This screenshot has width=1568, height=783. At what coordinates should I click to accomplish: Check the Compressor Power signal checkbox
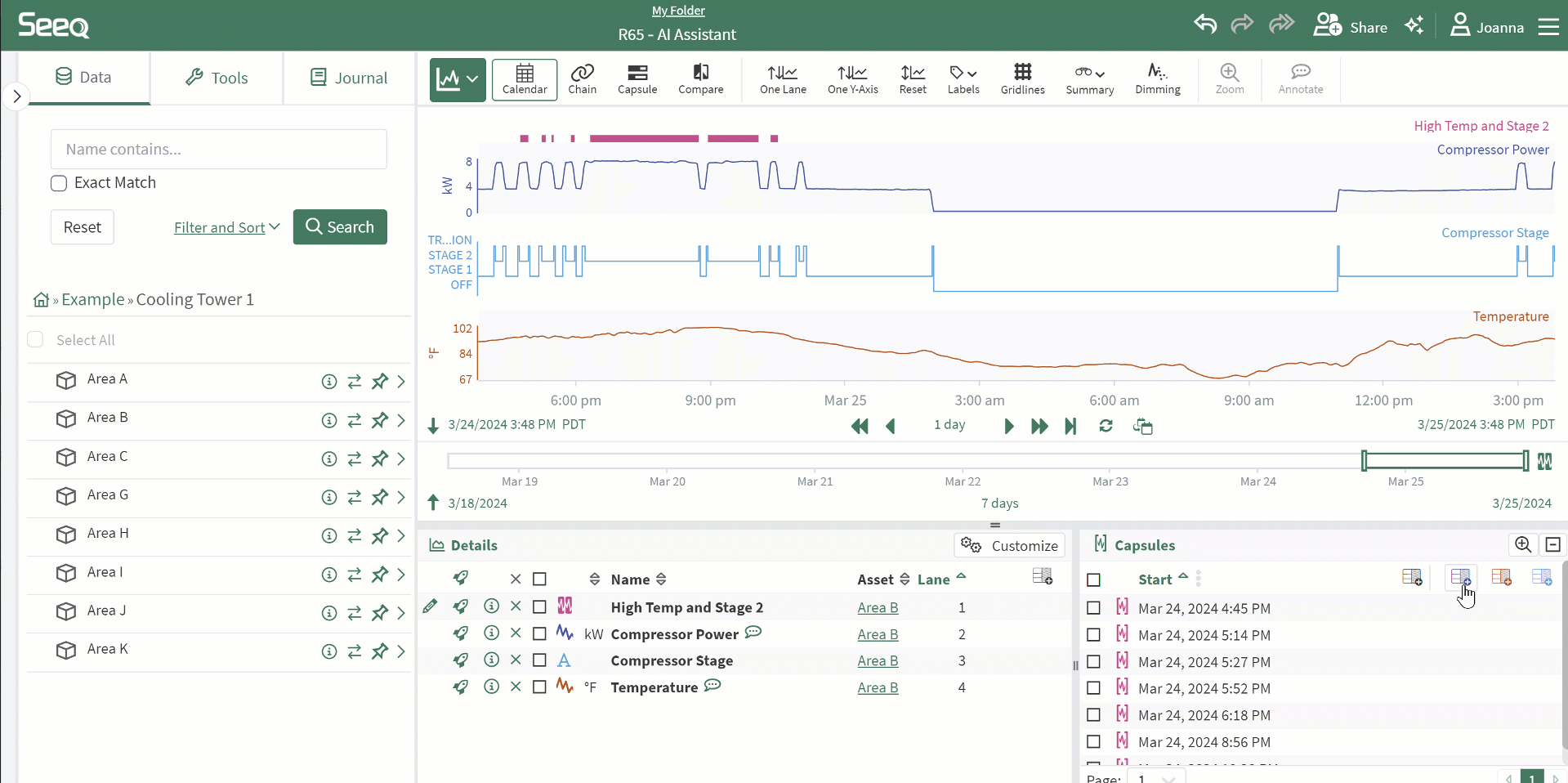pyautogui.click(x=539, y=634)
